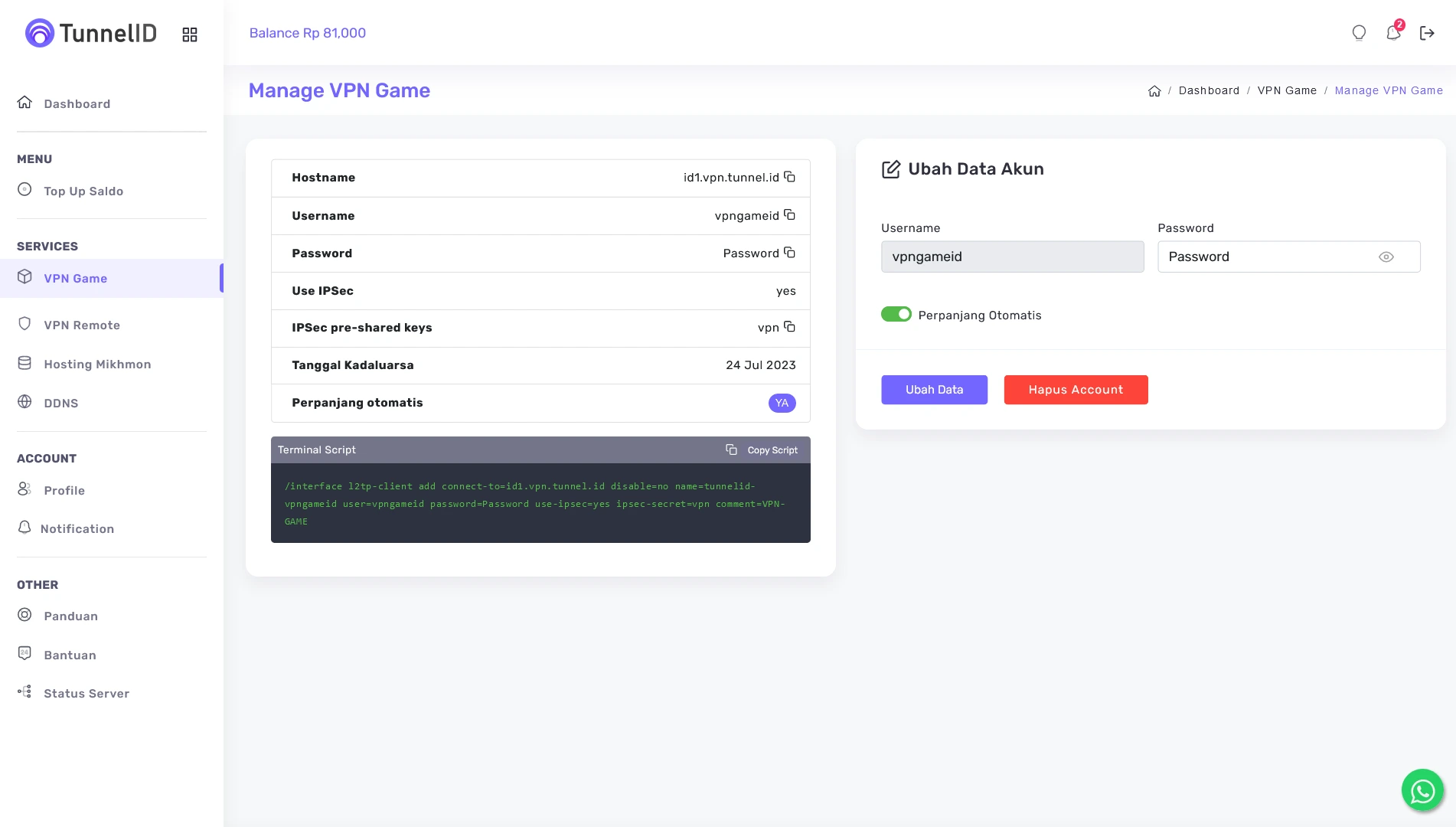The width and height of the screenshot is (1456, 827).
Task: Show password with the eye icon
Action: pyautogui.click(x=1386, y=257)
